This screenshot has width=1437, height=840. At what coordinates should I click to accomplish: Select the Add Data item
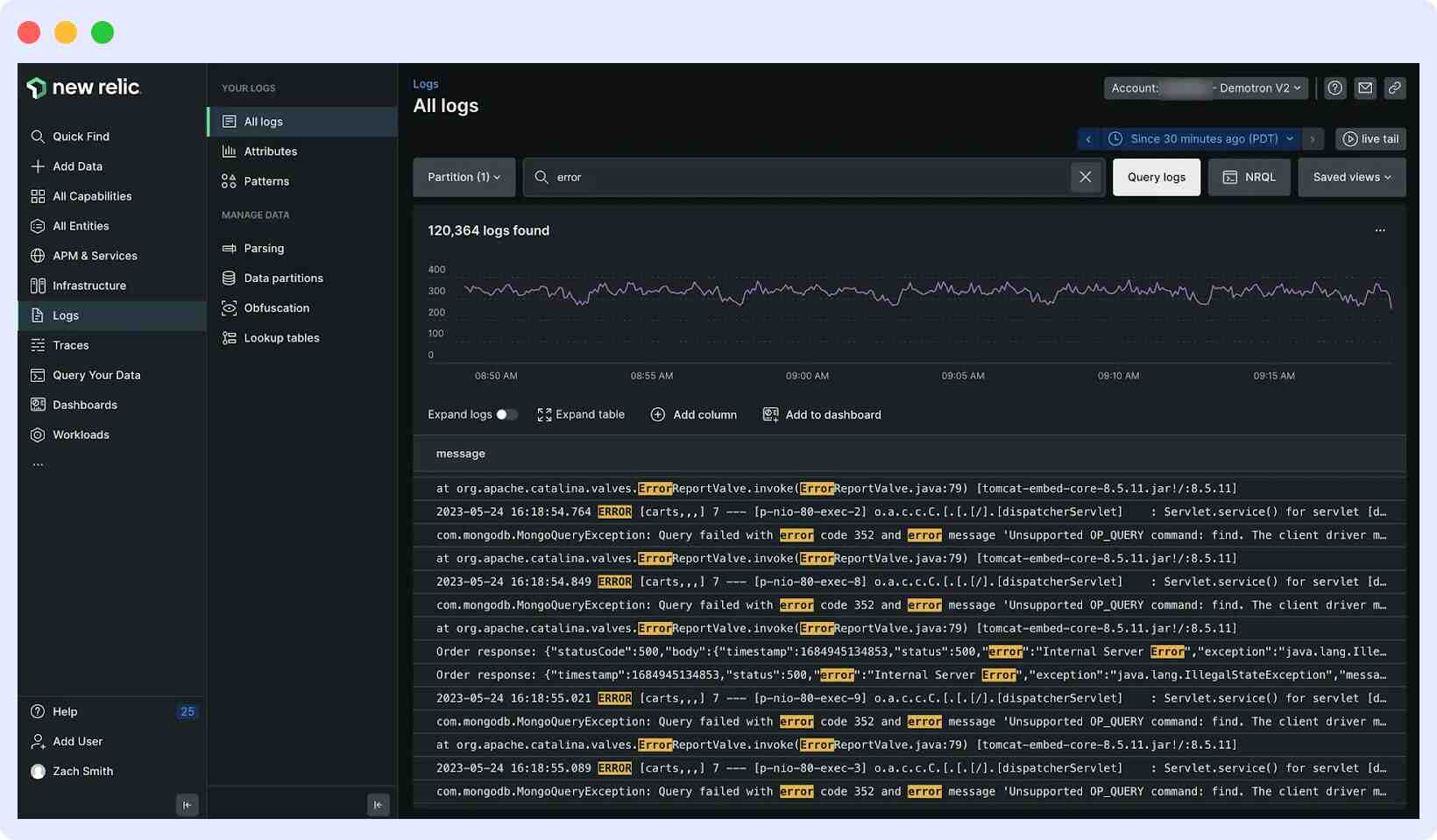click(78, 166)
